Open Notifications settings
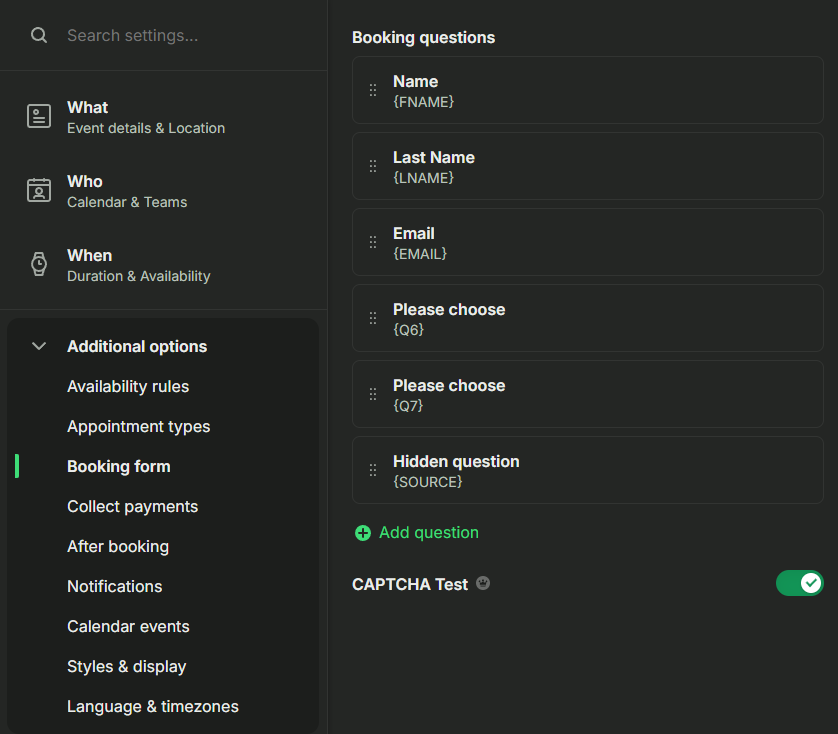Screen dimensions: 838x734 pyautogui.click(x=114, y=586)
